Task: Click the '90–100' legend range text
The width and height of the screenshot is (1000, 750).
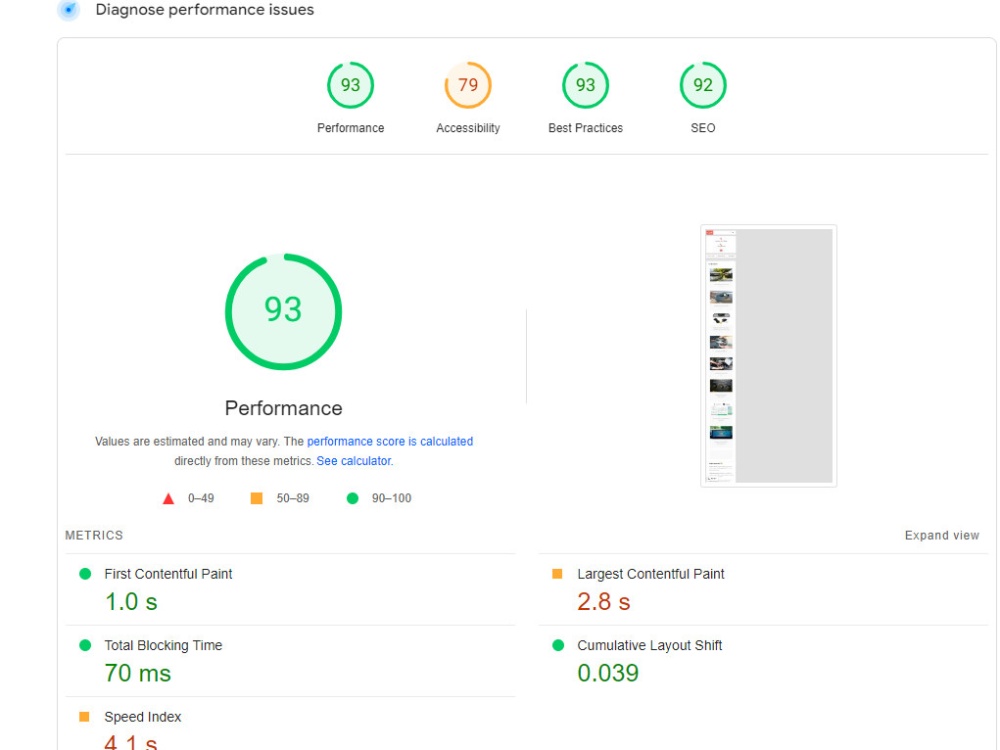Action: (392, 498)
